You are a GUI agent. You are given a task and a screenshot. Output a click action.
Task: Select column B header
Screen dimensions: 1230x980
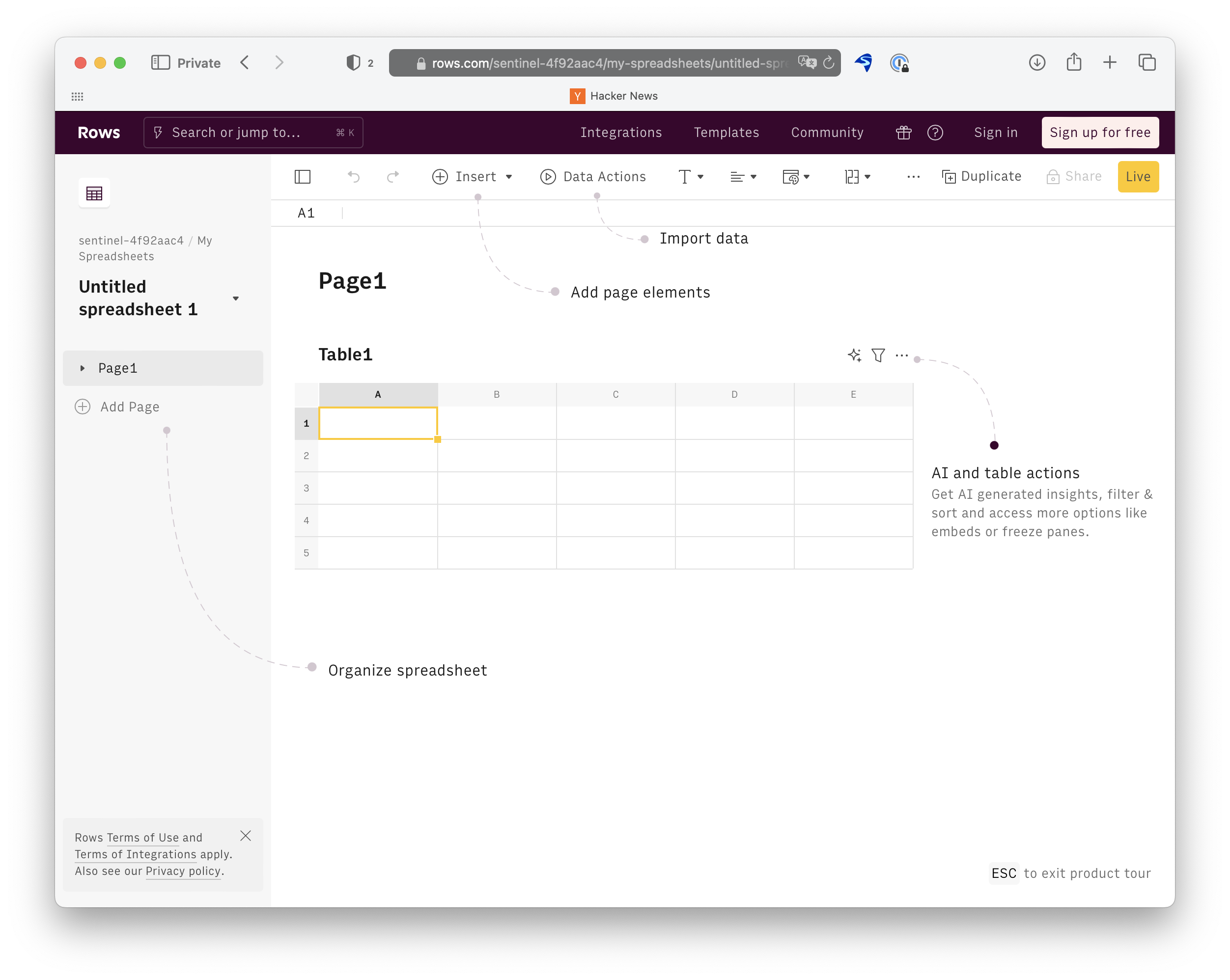496,395
